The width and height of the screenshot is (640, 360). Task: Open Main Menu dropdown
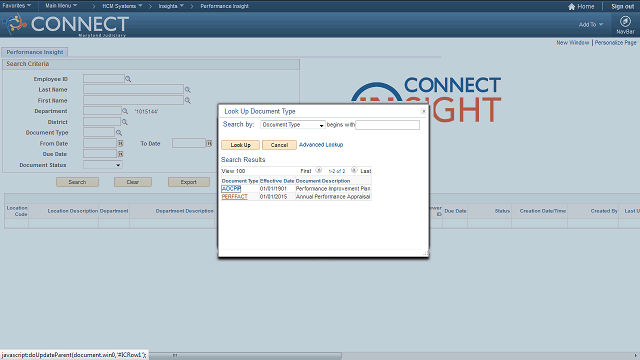61,6
